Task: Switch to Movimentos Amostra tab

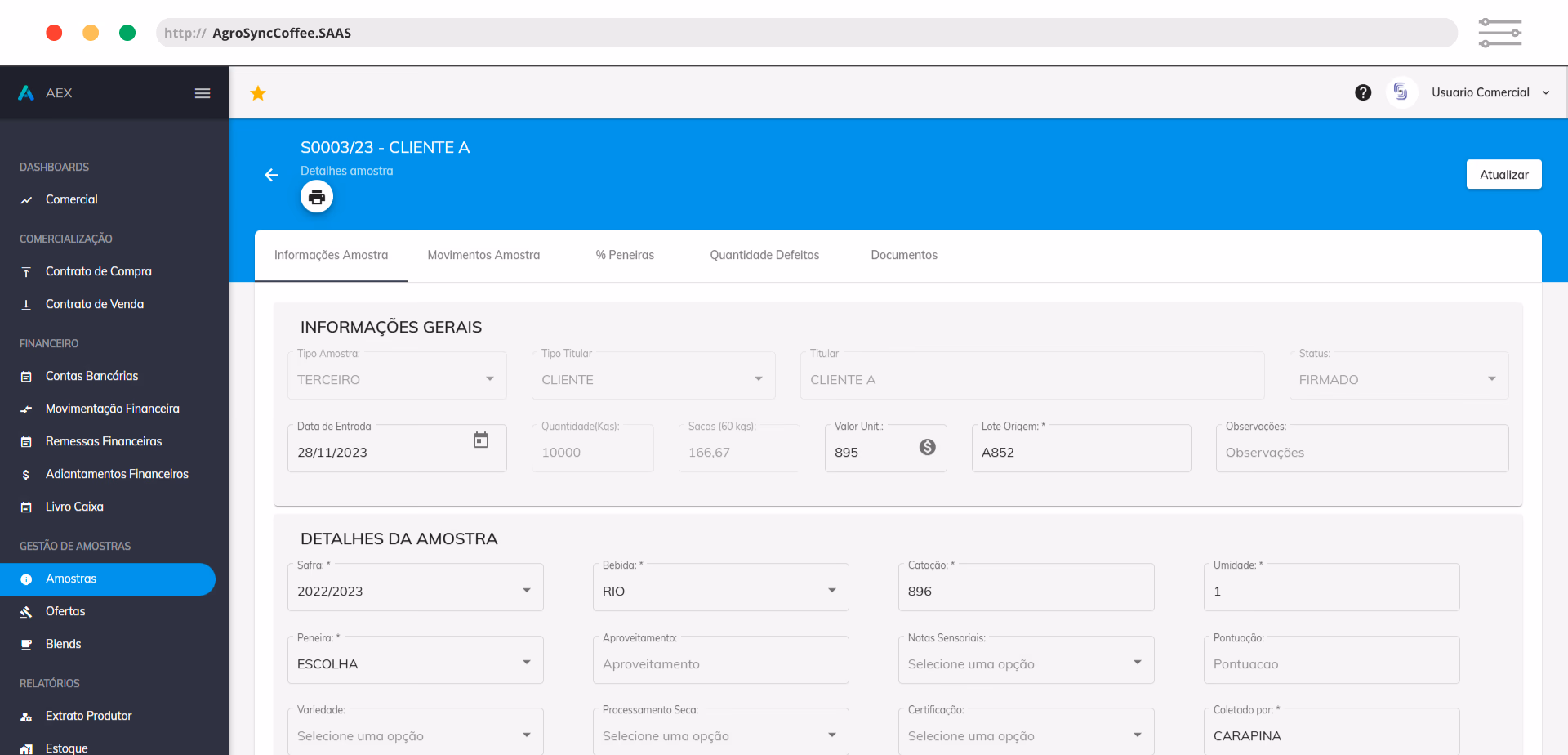Action: click(x=483, y=255)
